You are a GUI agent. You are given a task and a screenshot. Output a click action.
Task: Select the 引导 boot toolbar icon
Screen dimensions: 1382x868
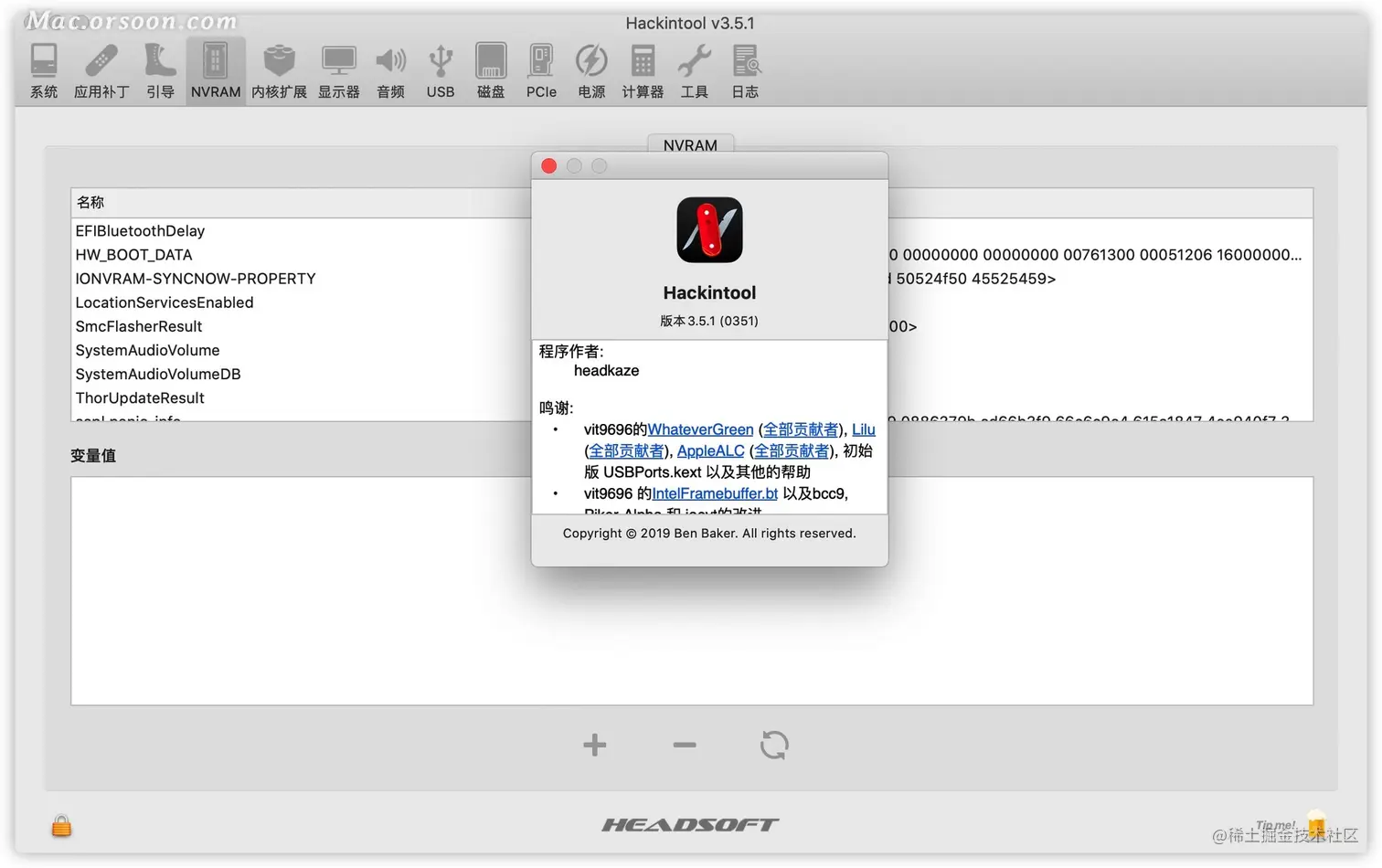160,70
